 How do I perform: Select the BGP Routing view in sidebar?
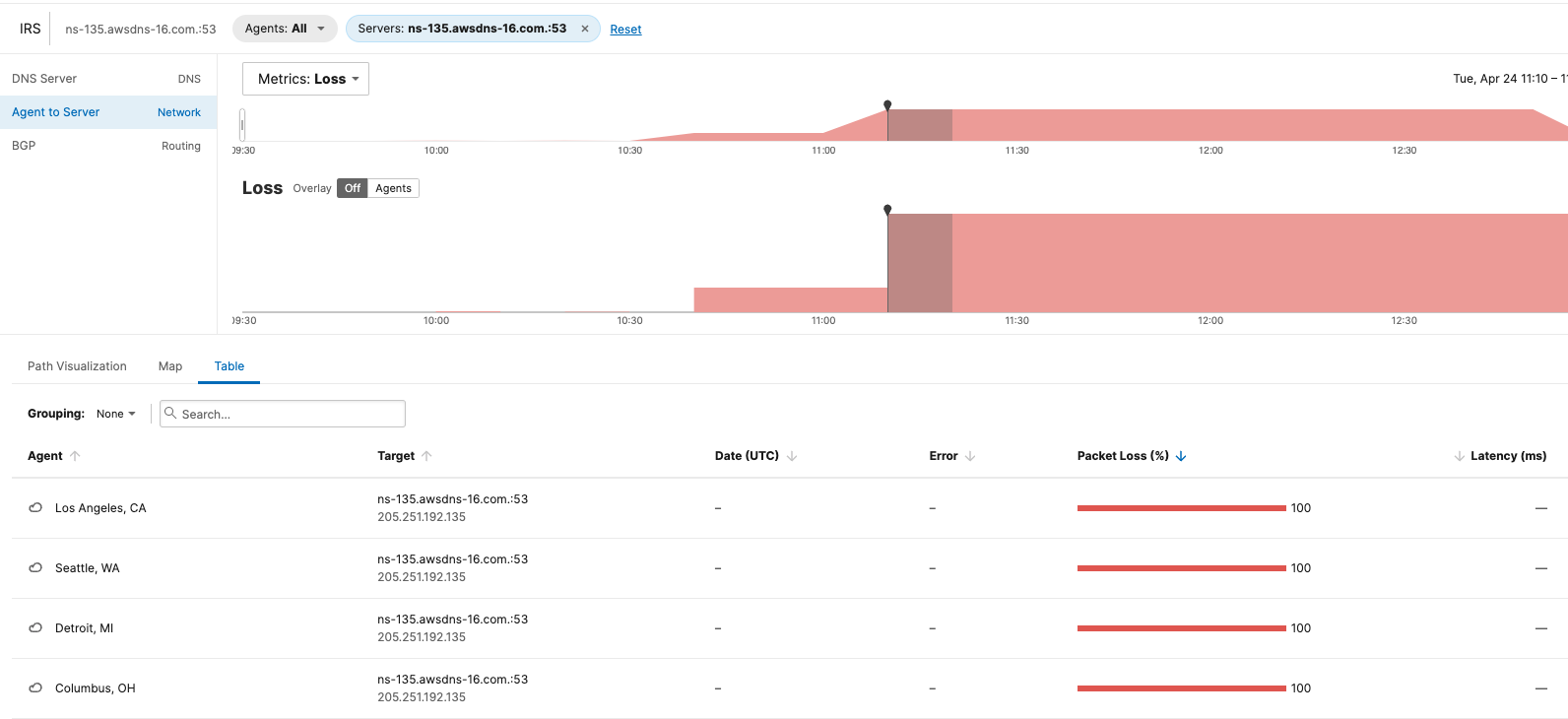106,146
